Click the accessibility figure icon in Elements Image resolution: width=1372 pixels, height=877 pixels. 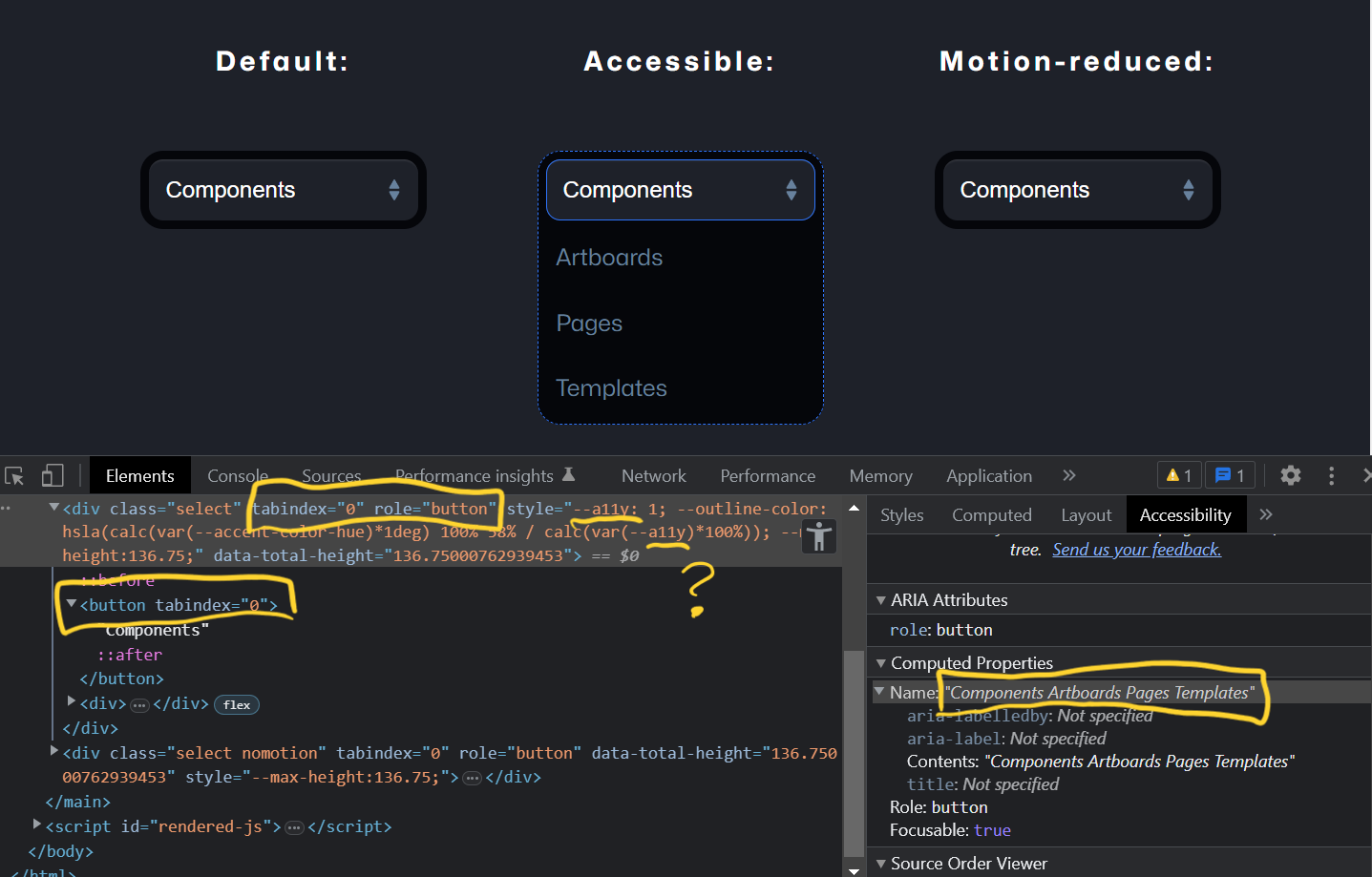[818, 536]
